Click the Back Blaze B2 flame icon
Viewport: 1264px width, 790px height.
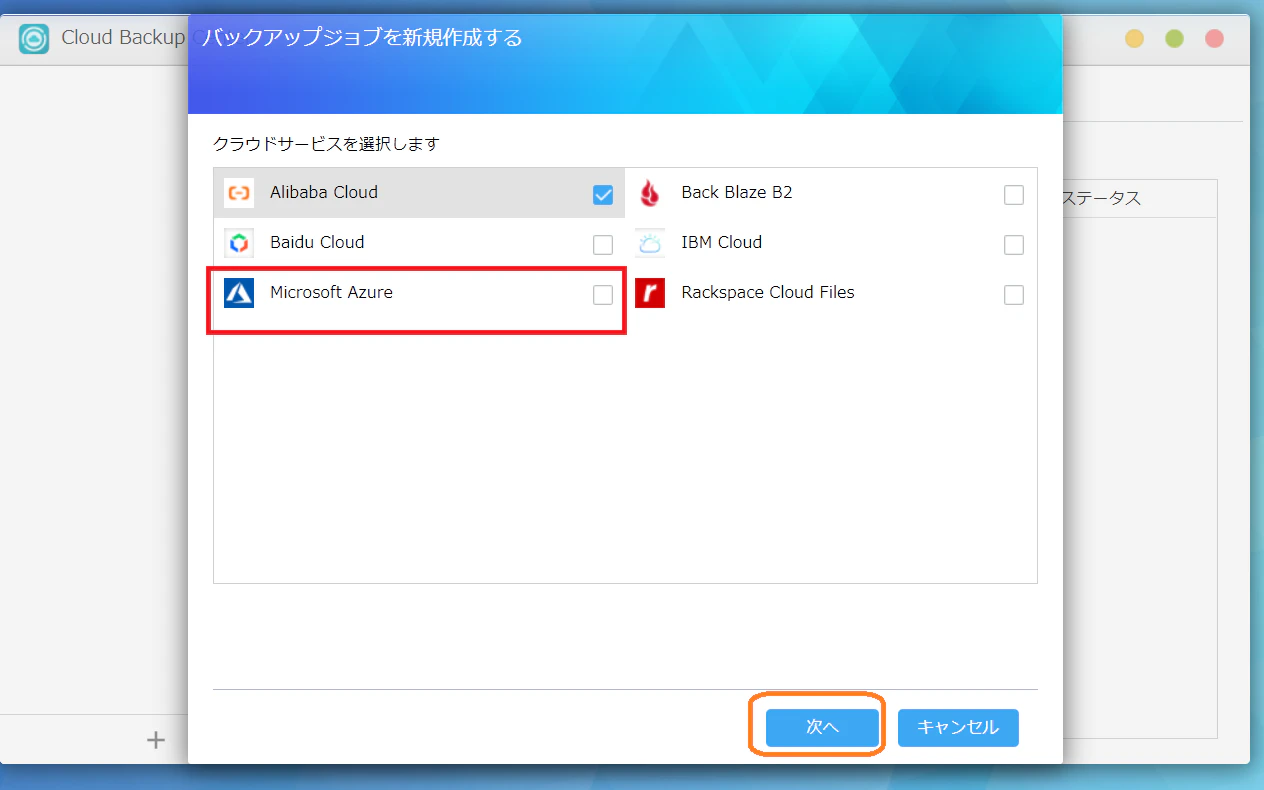click(650, 193)
